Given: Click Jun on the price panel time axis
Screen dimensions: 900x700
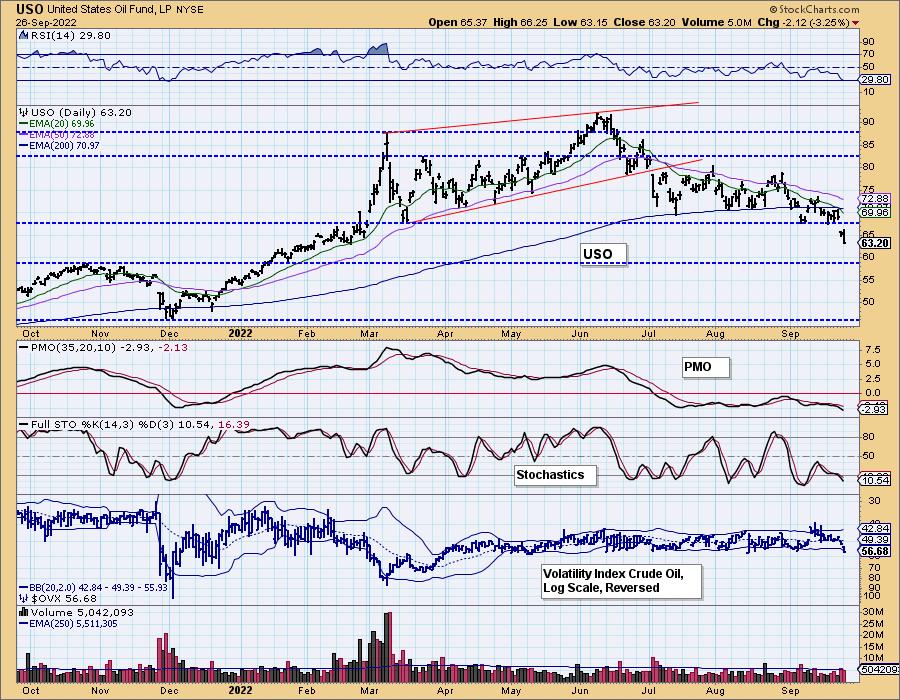Looking at the screenshot, I should click(x=580, y=333).
